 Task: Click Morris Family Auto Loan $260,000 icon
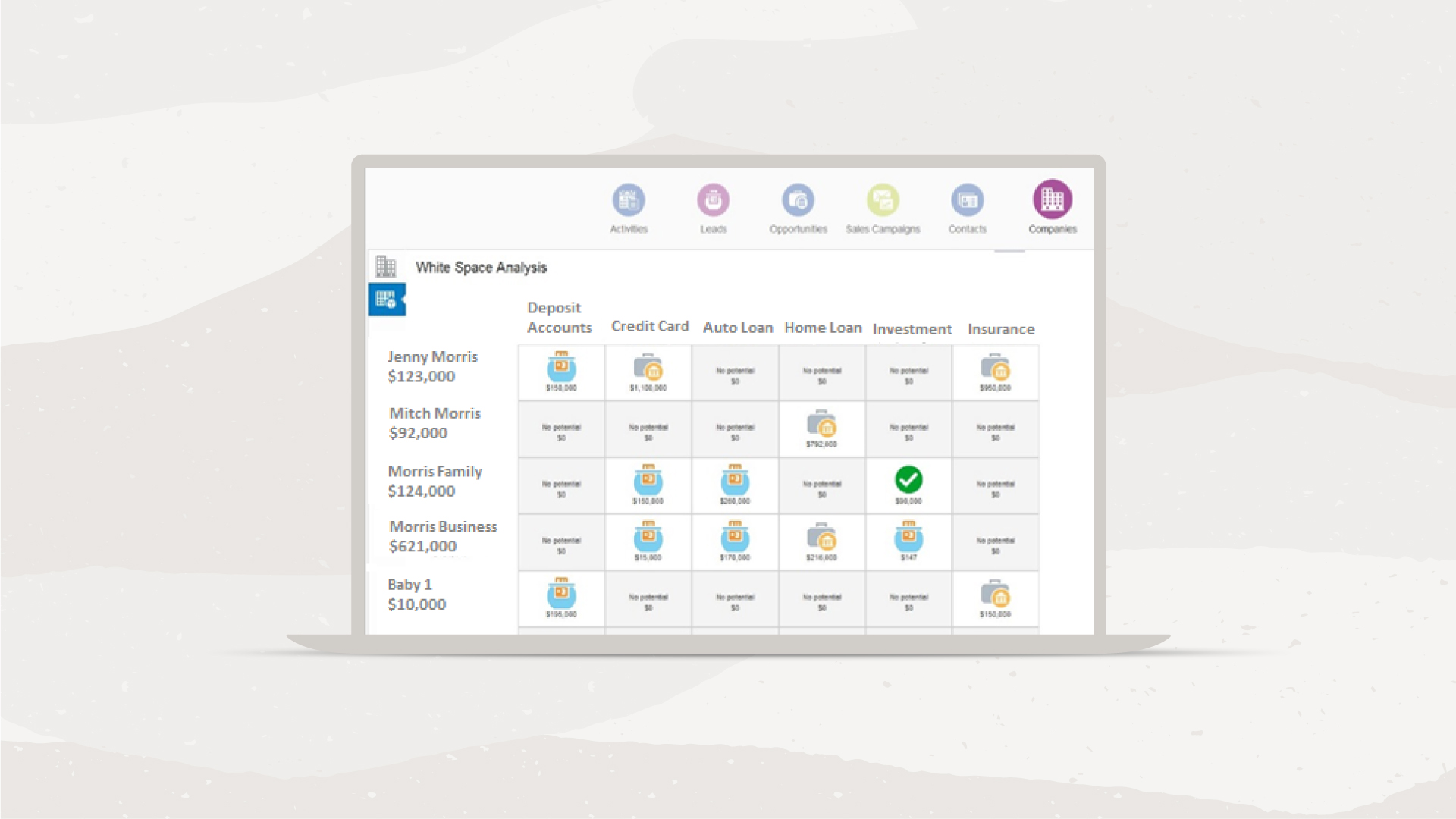(735, 482)
